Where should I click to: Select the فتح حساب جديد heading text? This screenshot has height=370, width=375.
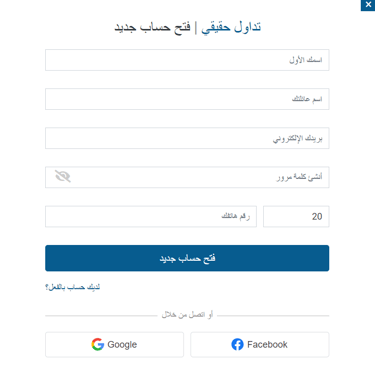pyautogui.click(x=152, y=27)
